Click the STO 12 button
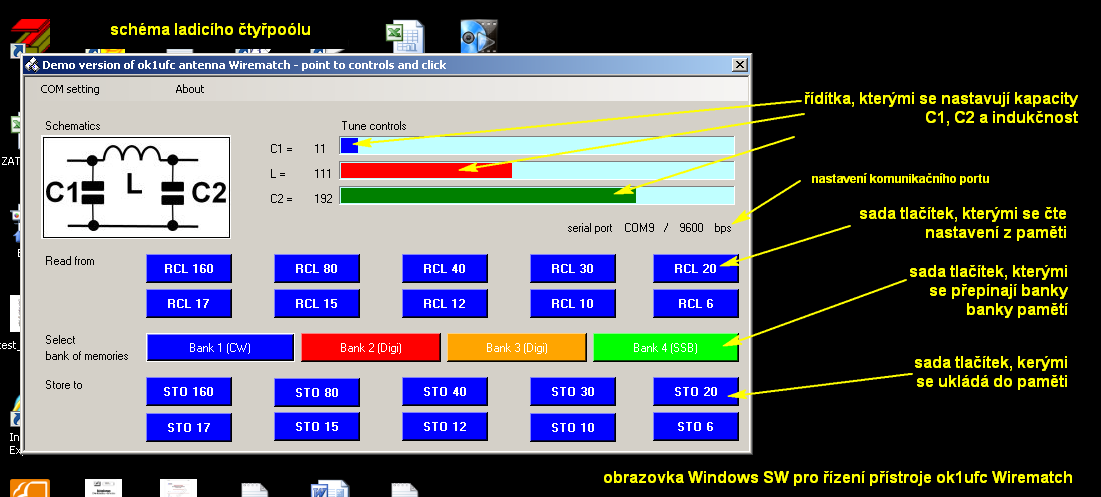Screen dimensions: 1101x497 coord(445,427)
